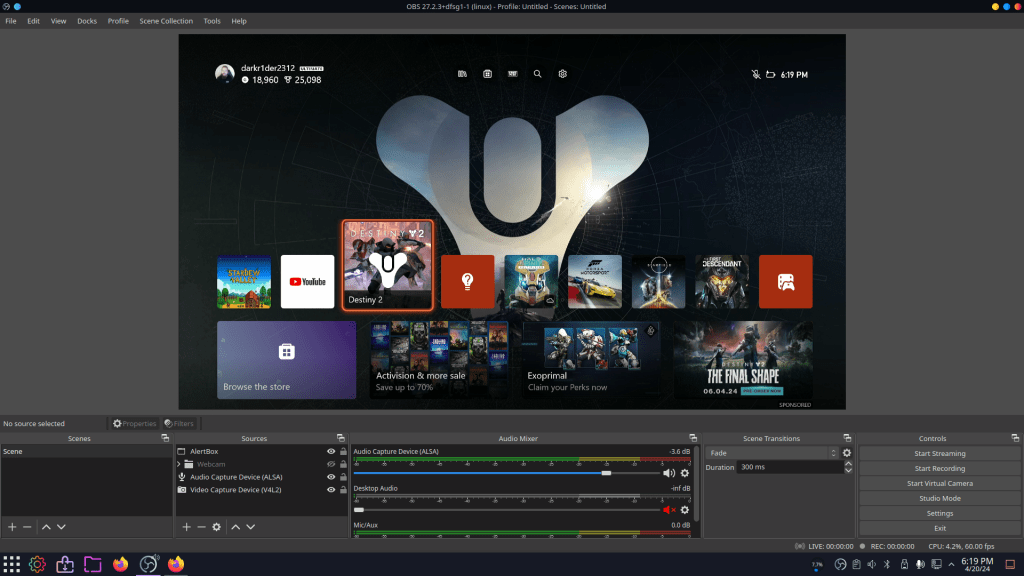1024x576 pixels.
Task: Open OBS from the system tray icon
Action: pos(841,565)
